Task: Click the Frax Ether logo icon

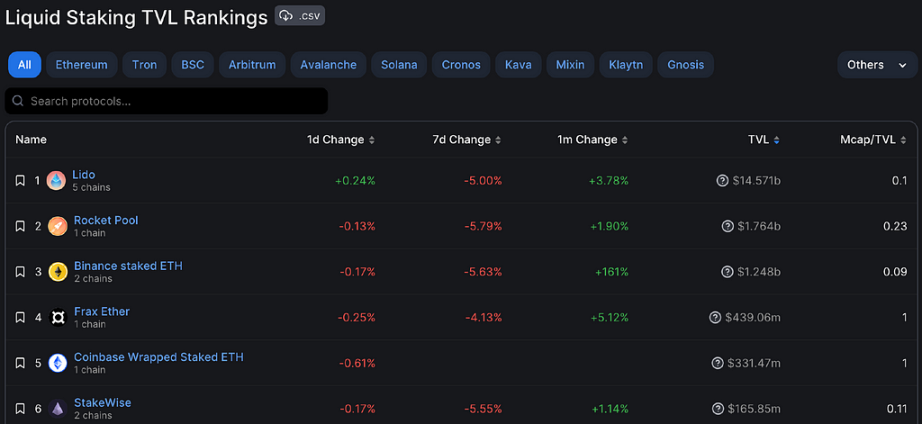Action: 58,318
